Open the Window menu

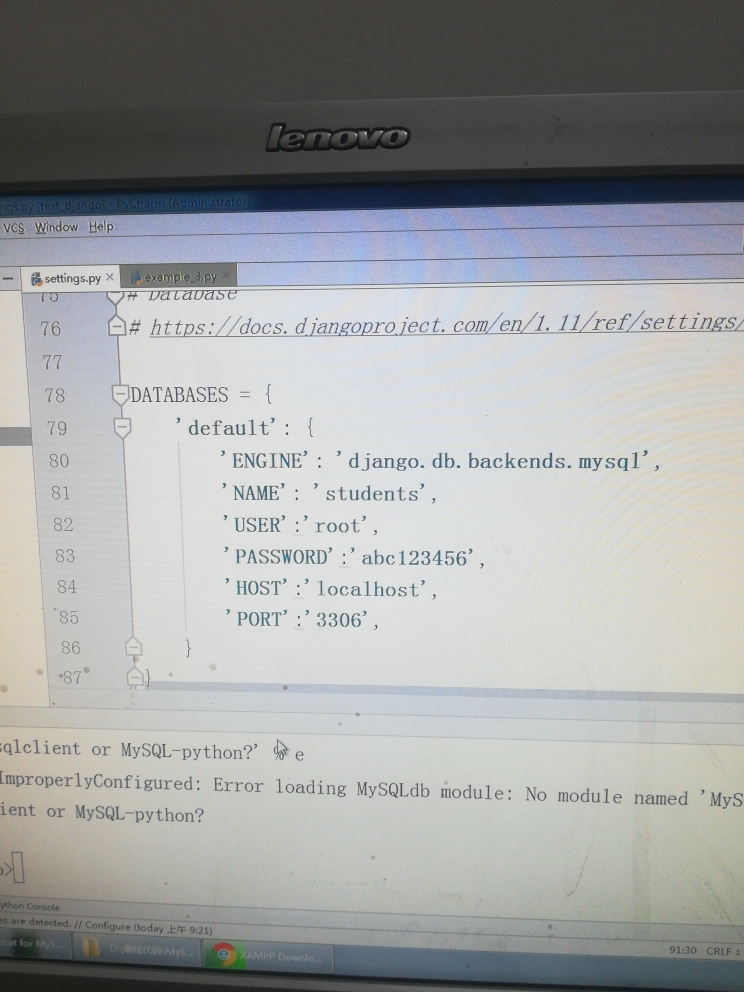(56, 227)
